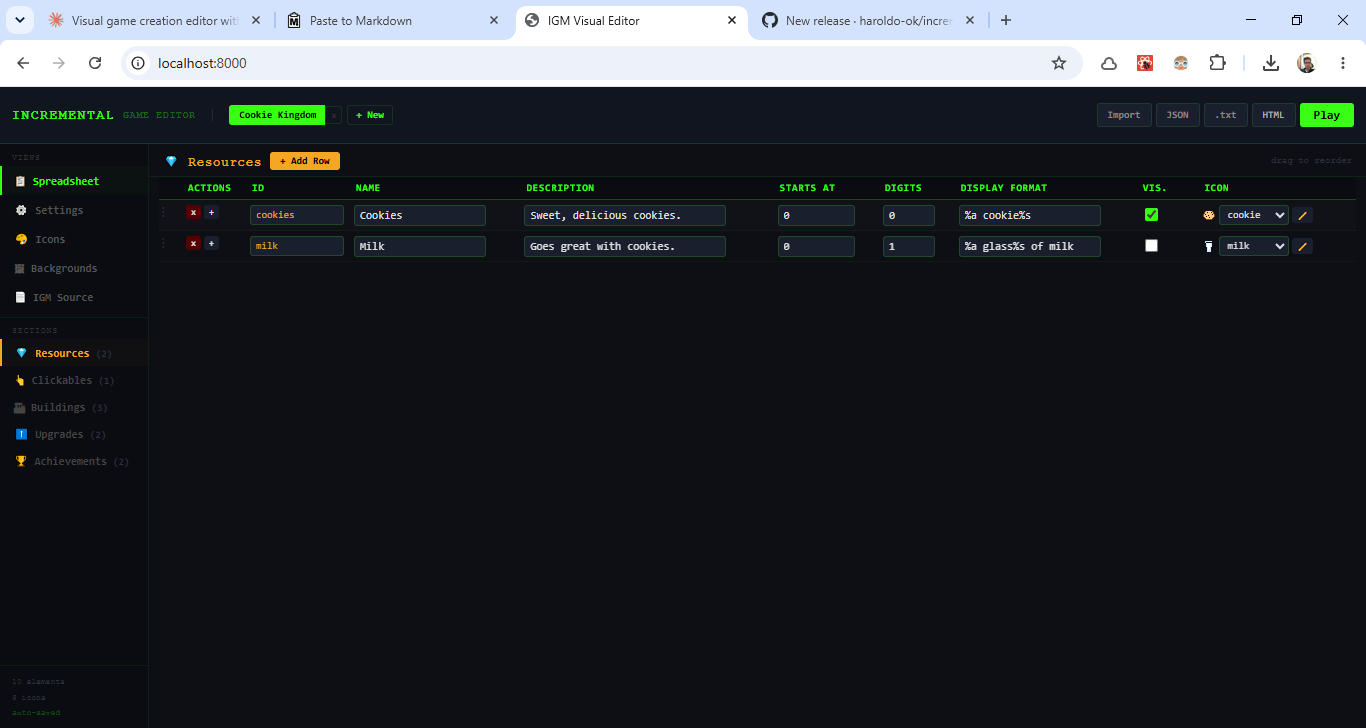Edit the milk icon with the pencil button
Image resolution: width=1366 pixels, height=728 pixels.
[x=1302, y=246]
